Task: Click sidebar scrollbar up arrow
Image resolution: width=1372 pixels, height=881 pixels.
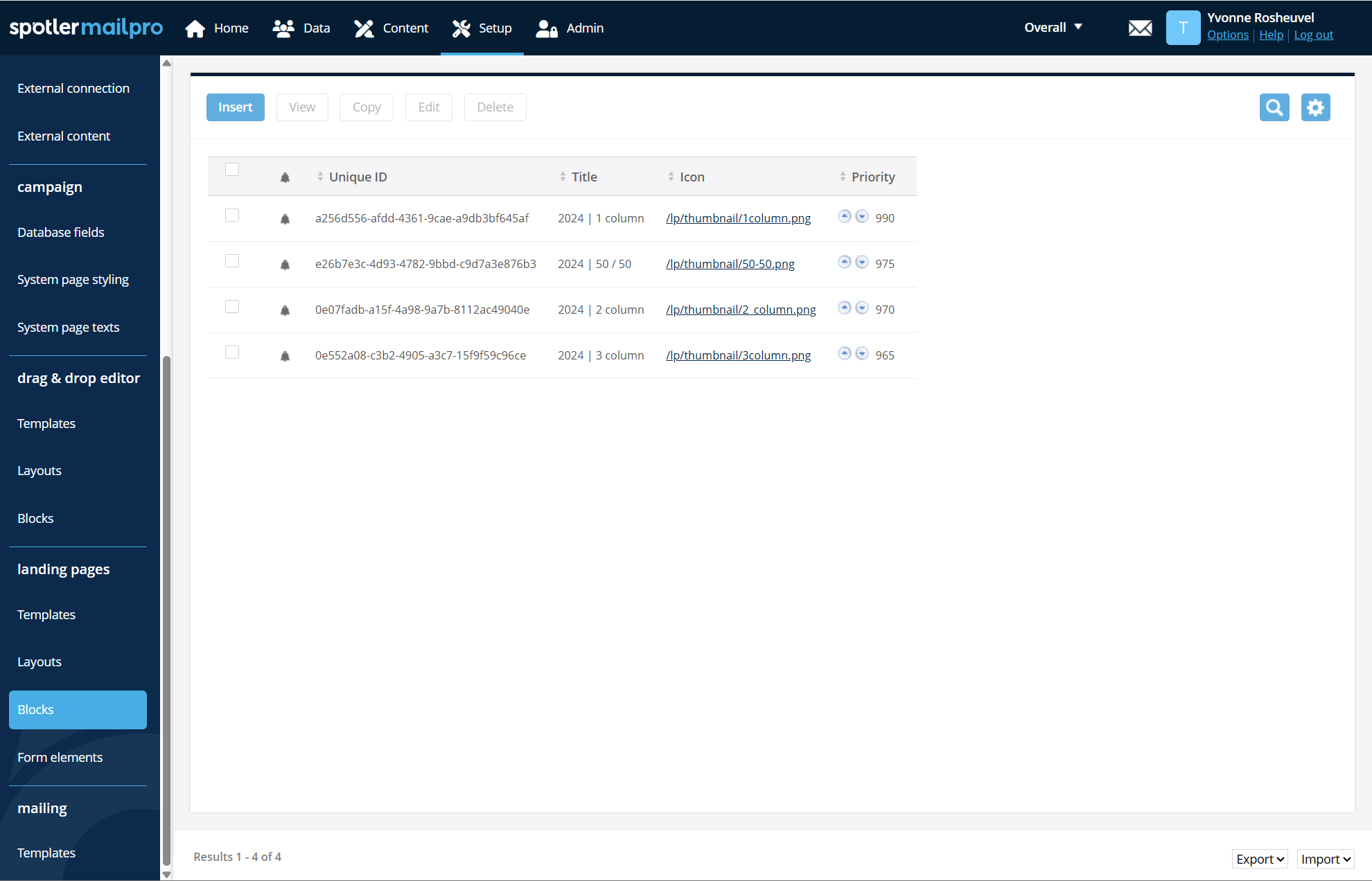Action: 166,63
